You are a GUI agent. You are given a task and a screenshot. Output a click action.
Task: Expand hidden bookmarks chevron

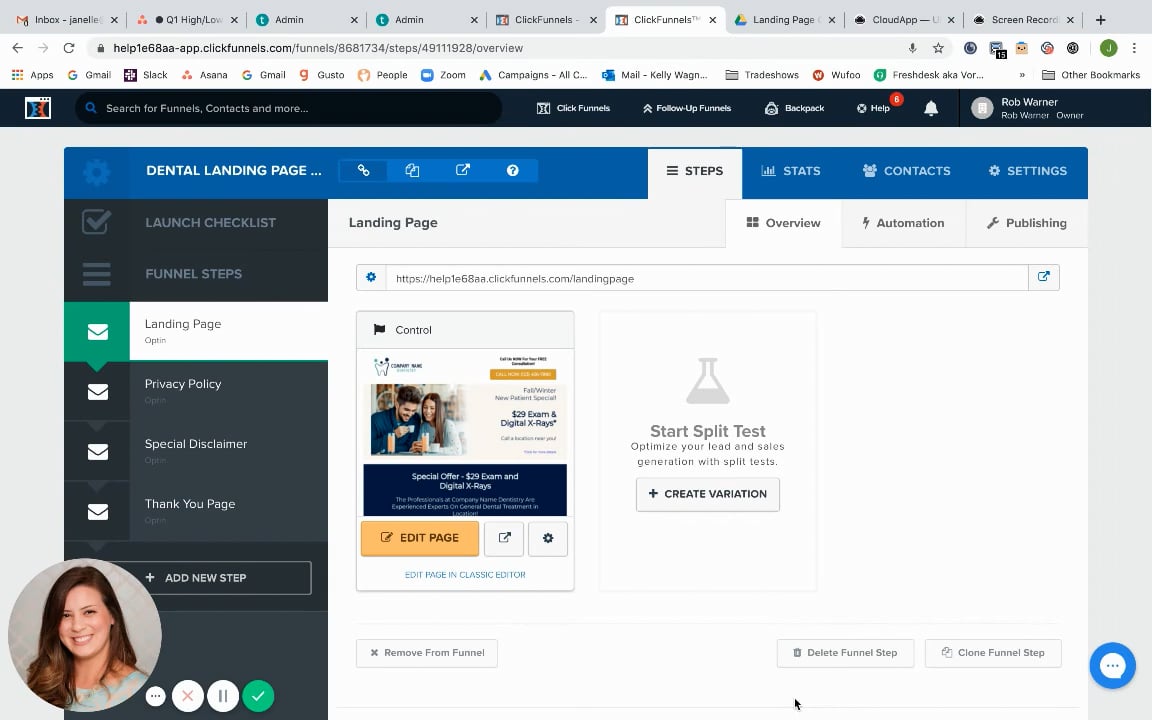(1022, 75)
